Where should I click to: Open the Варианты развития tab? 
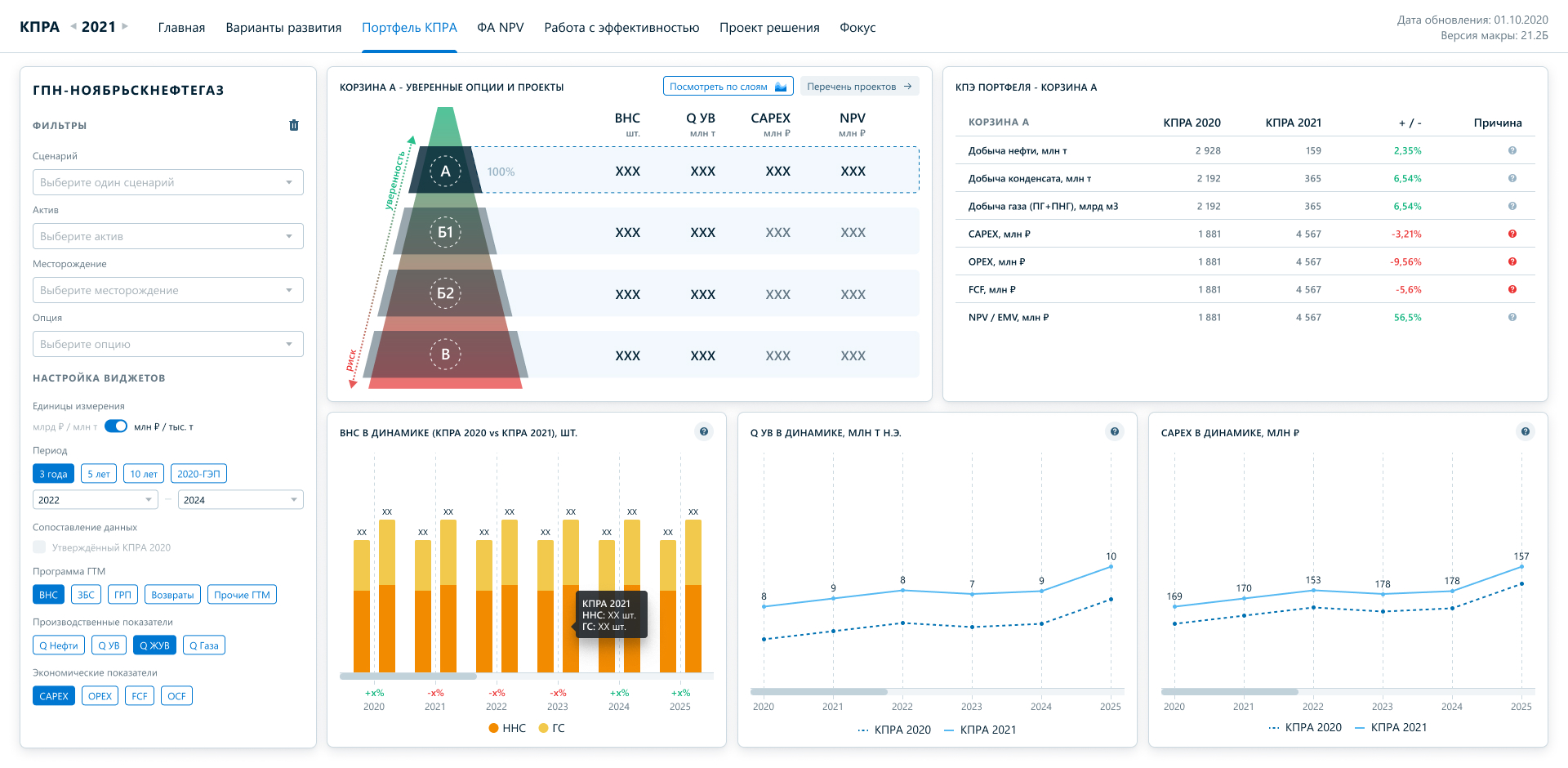(283, 27)
